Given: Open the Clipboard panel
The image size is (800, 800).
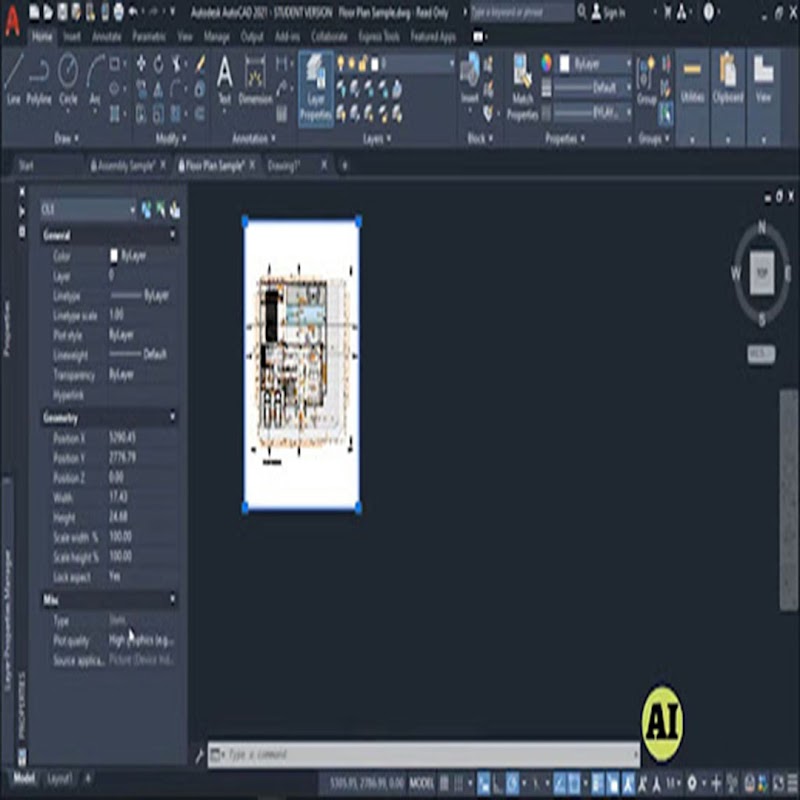Looking at the screenshot, I should pyautogui.click(x=728, y=97).
